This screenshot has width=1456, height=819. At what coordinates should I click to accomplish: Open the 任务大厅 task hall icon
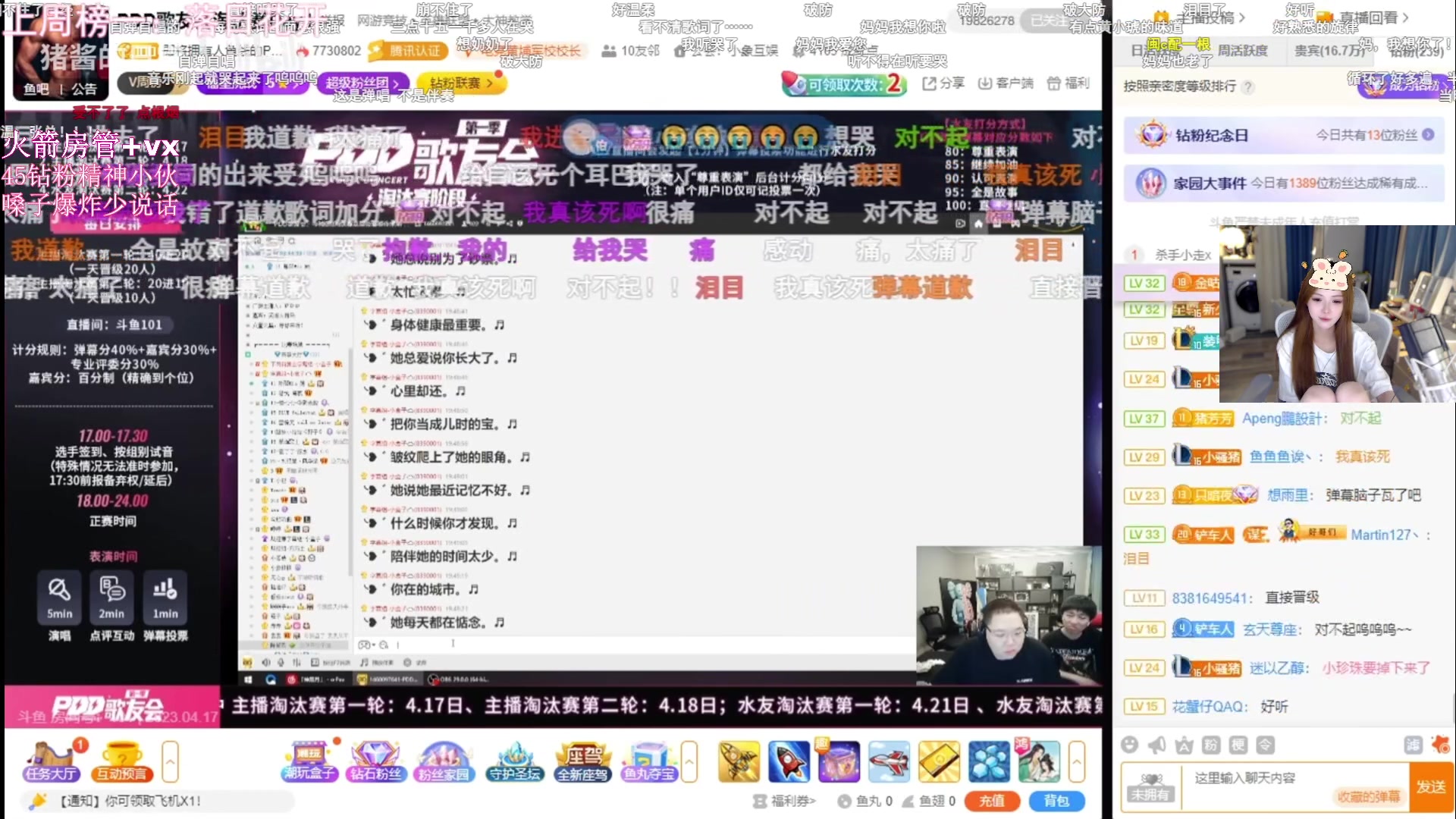click(x=52, y=761)
